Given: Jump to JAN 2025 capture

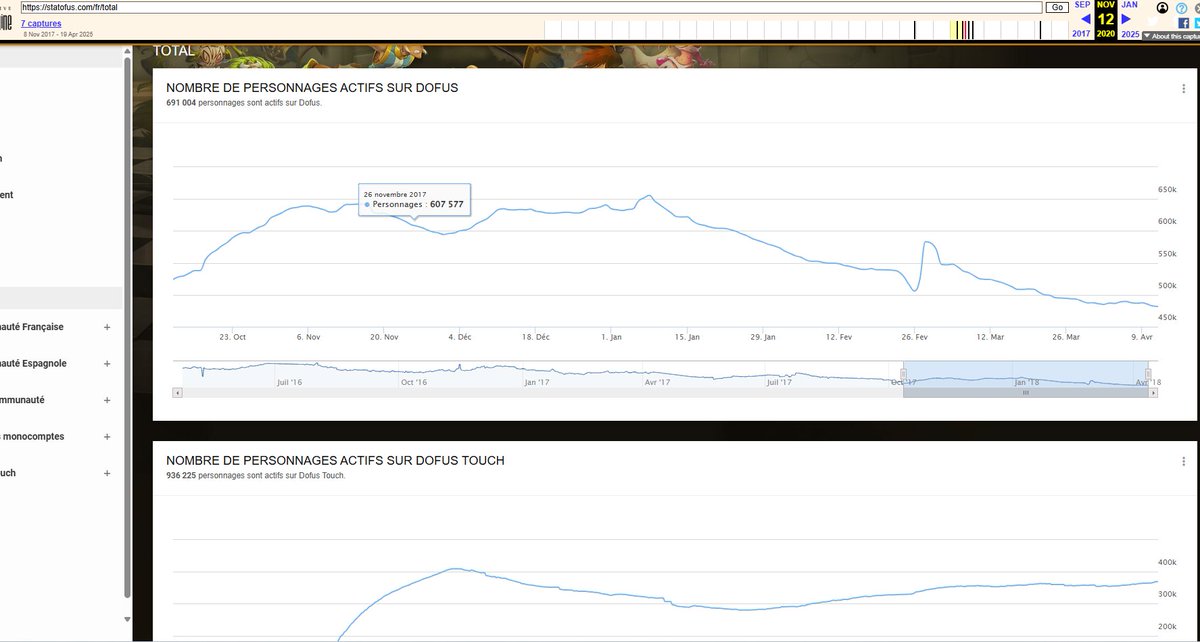Looking at the screenshot, I should pos(1130,5).
